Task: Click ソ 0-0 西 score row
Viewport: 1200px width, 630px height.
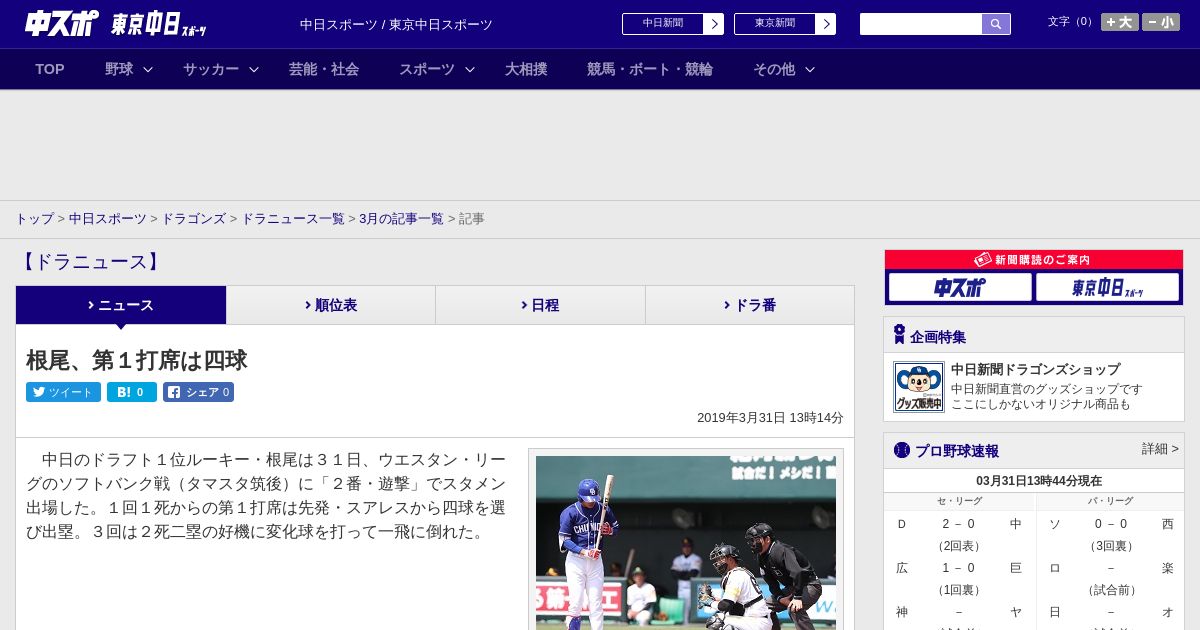Action: (x=1111, y=524)
